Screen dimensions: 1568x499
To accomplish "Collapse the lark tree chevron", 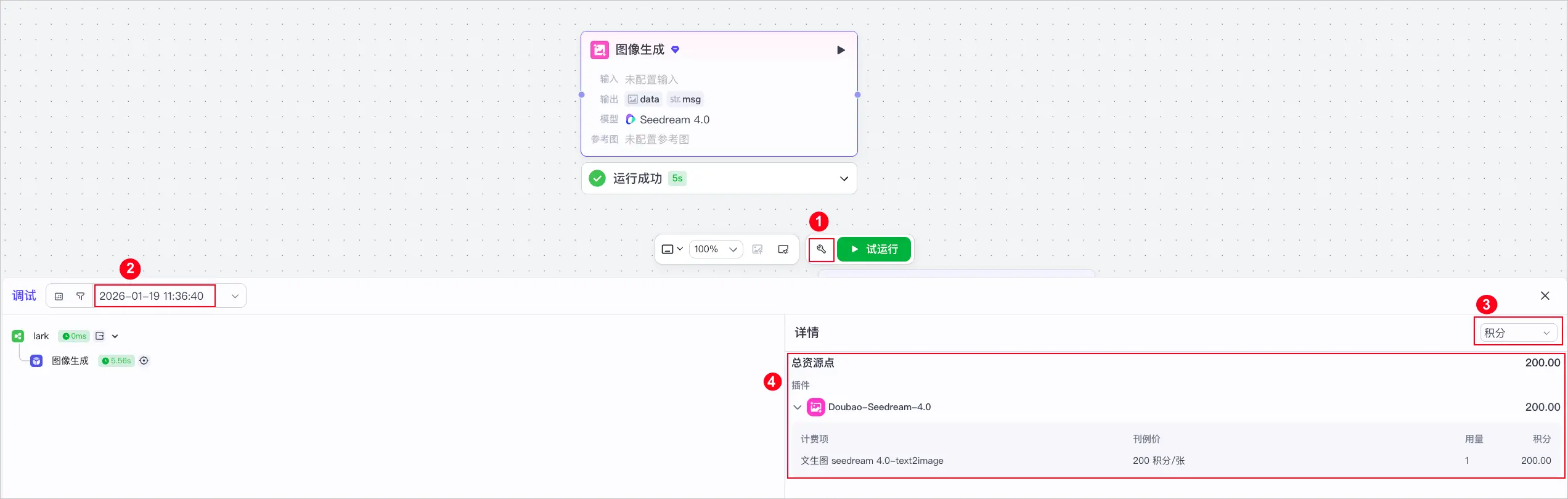I will pos(115,336).
